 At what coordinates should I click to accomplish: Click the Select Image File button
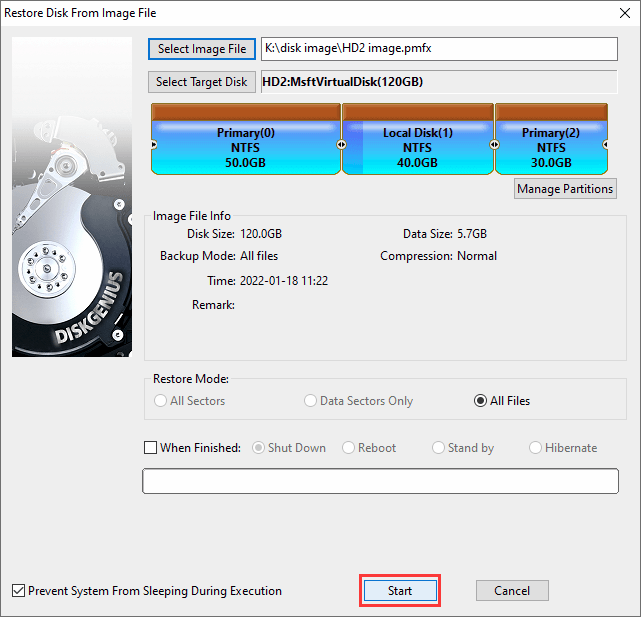pyautogui.click(x=201, y=49)
